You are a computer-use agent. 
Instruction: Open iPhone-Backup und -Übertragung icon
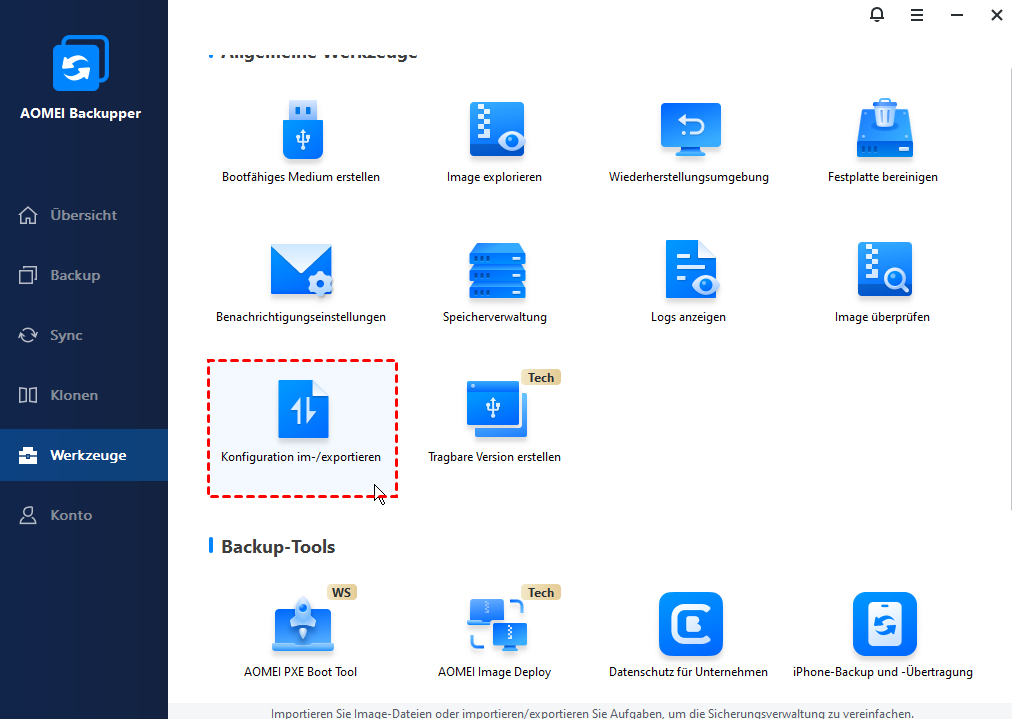[x=884, y=624]
